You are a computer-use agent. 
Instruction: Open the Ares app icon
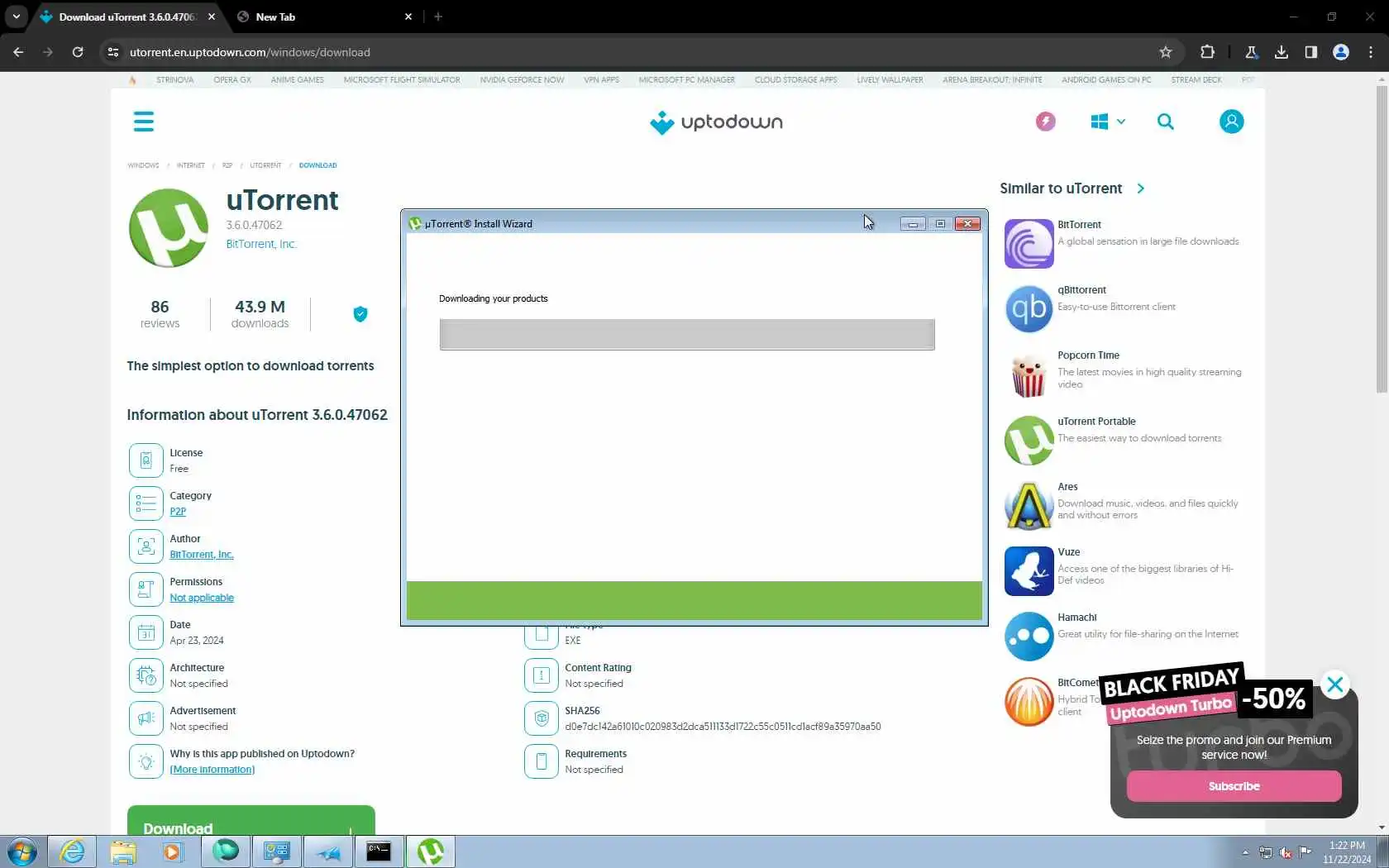pos(1029,505)
